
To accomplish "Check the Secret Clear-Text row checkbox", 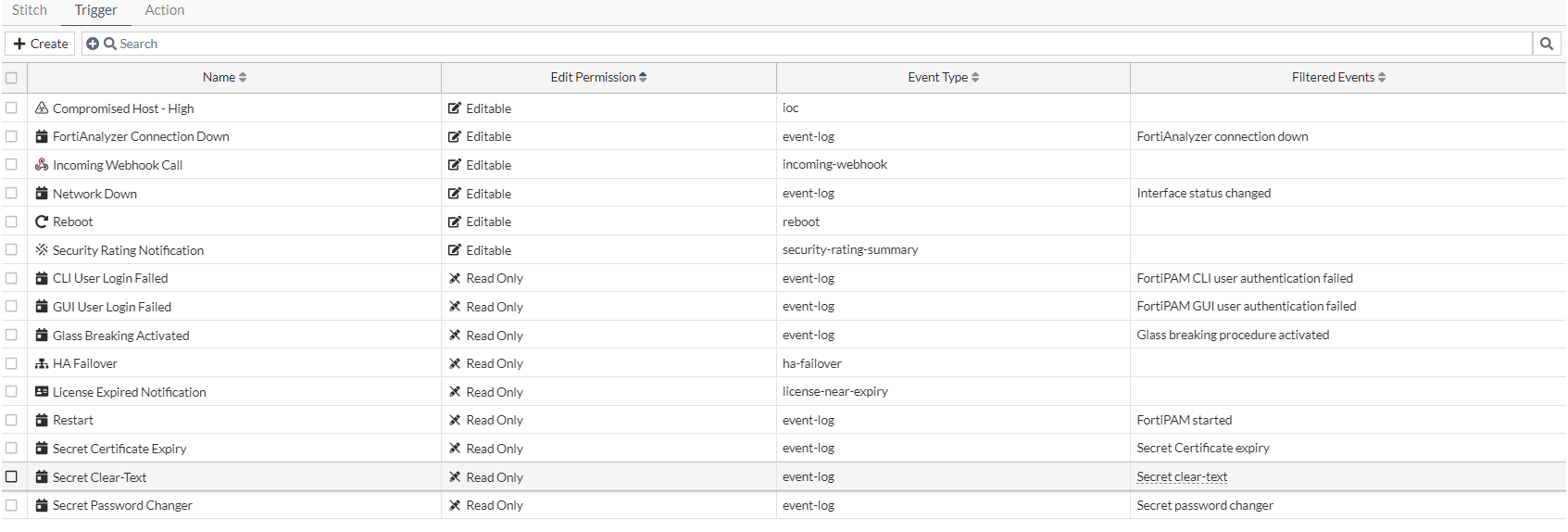I will (x=11, y=476).
